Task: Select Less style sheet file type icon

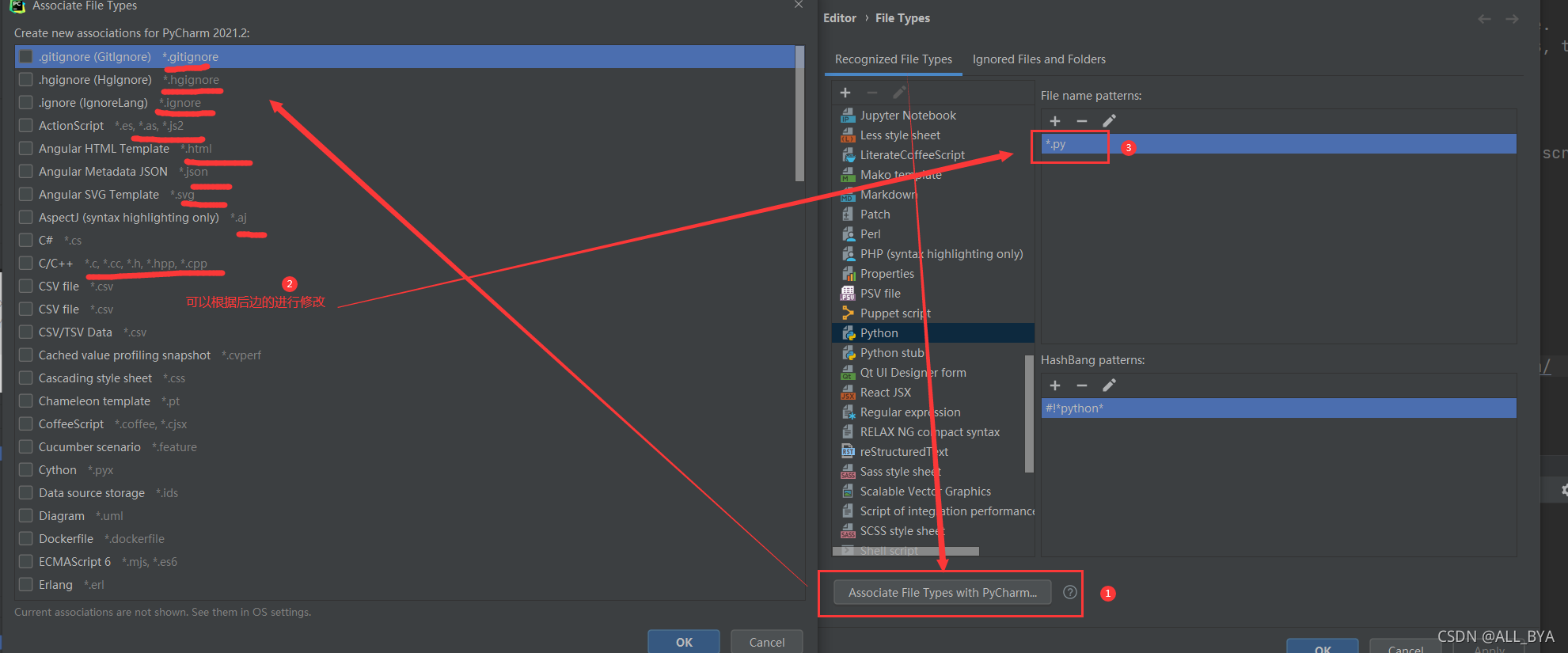Action: (848, 135)
